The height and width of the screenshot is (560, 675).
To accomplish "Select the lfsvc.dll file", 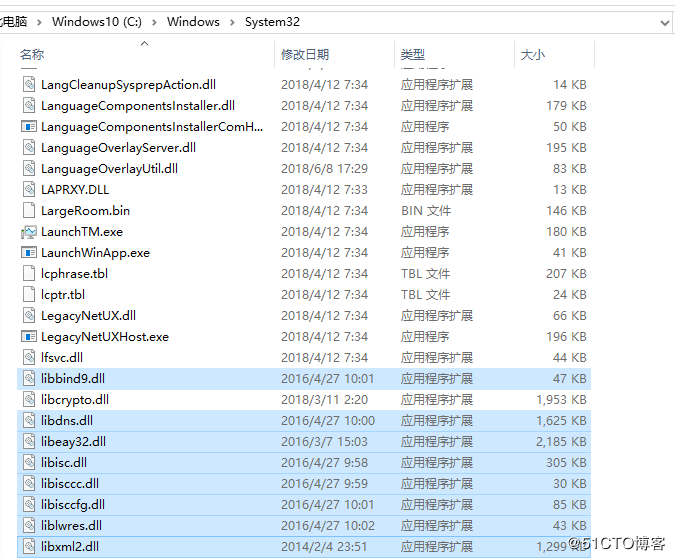I will 62,358.
